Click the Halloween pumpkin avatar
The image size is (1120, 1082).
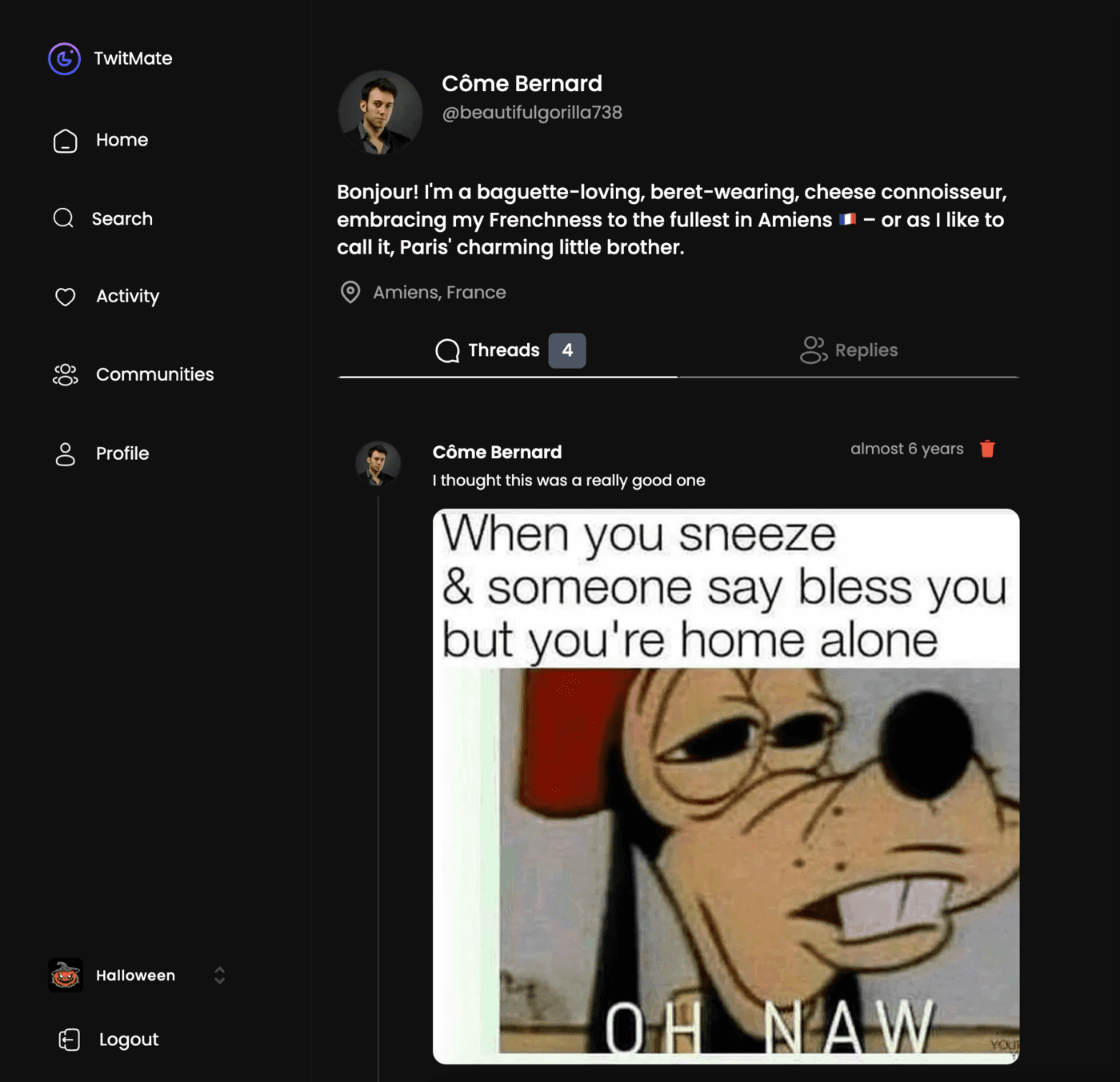point(66,975)
